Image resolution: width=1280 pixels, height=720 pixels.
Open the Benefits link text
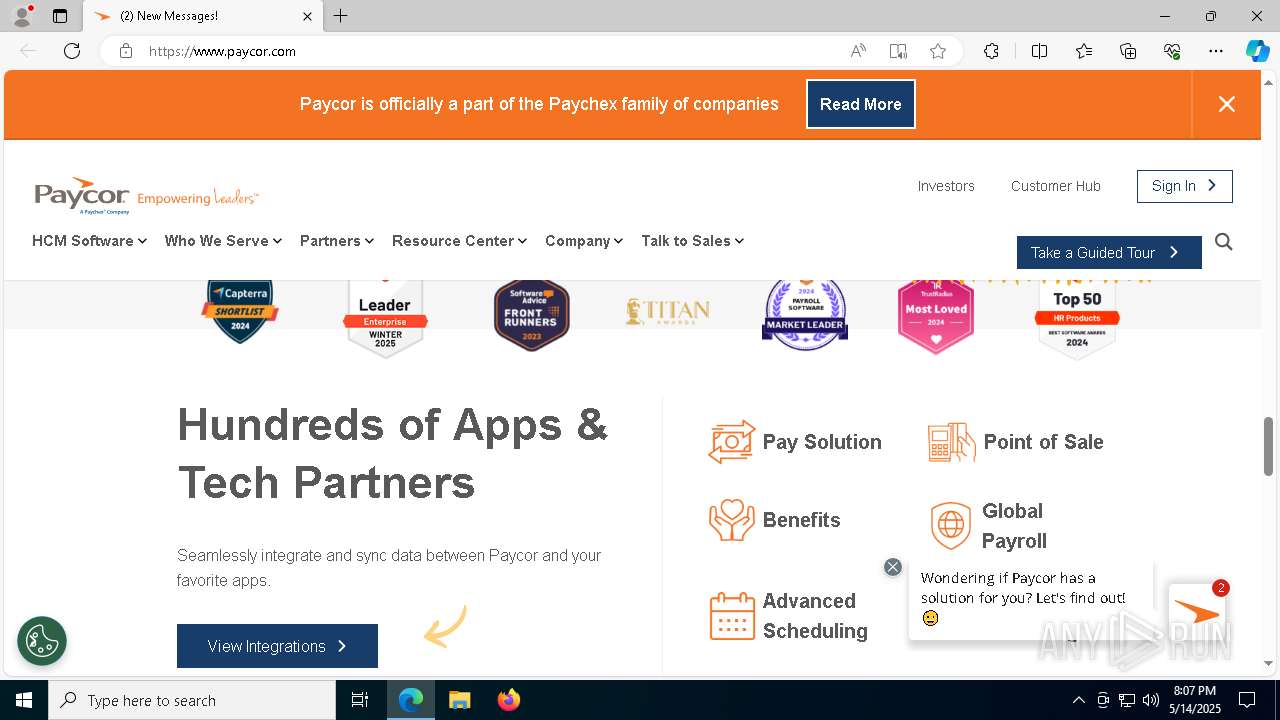tap(801, 520)
